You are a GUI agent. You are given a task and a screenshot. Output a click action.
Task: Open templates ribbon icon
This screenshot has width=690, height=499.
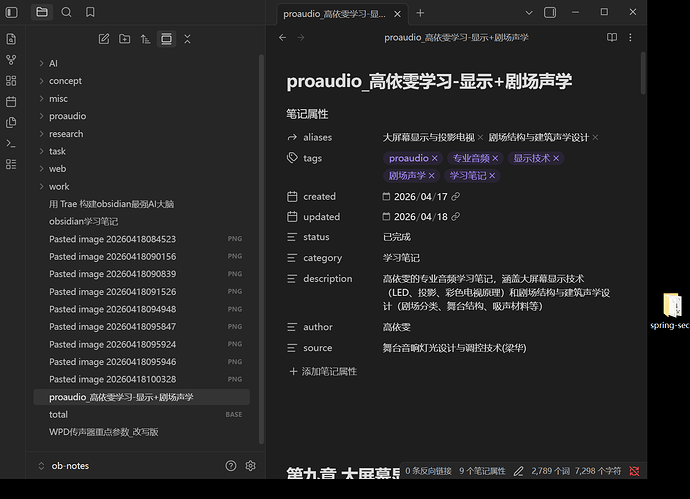tap(11, 122)
